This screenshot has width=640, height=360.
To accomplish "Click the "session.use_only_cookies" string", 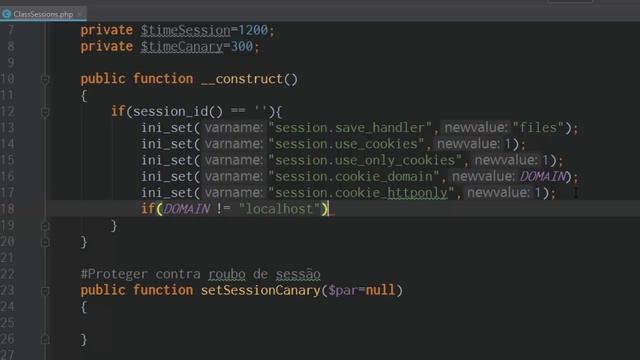I will [x=365, y=160].
